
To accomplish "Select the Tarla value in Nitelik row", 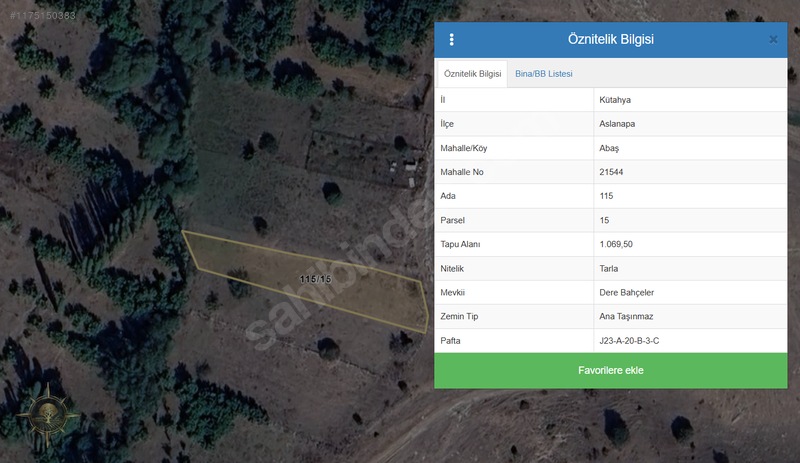I will coord(608,268).
